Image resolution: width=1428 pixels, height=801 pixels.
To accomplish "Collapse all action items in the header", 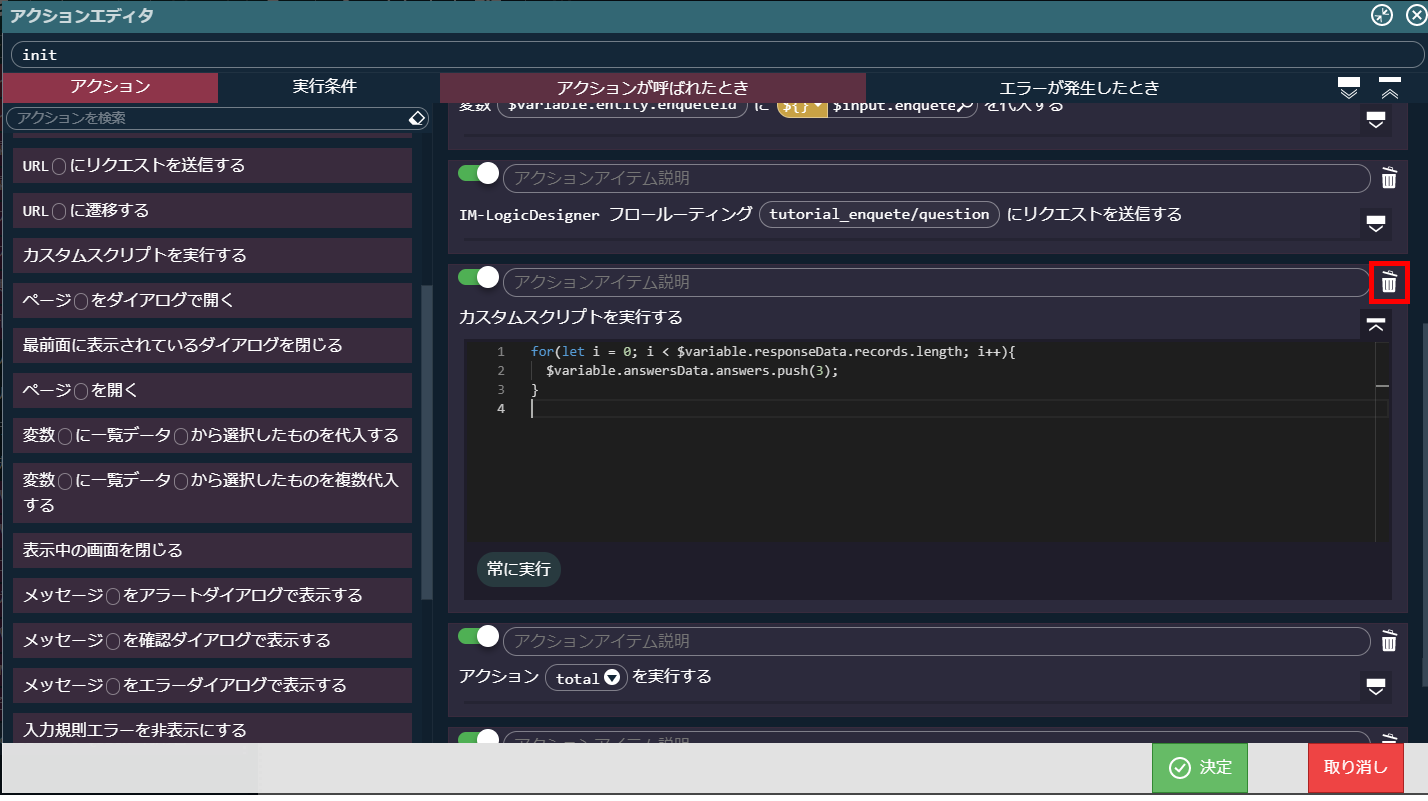I will [1390, 88].
